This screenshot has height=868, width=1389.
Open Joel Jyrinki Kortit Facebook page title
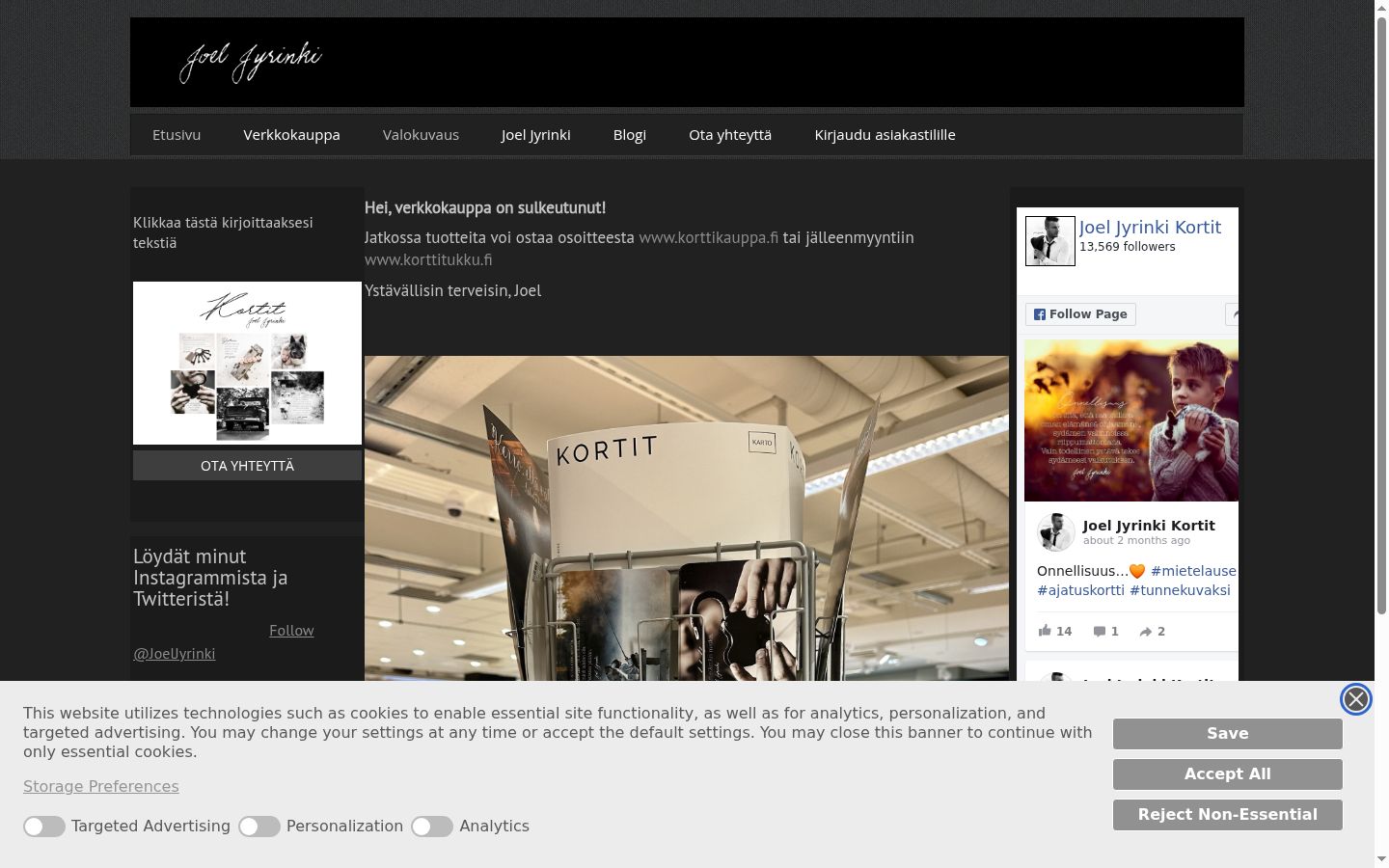1150,227
